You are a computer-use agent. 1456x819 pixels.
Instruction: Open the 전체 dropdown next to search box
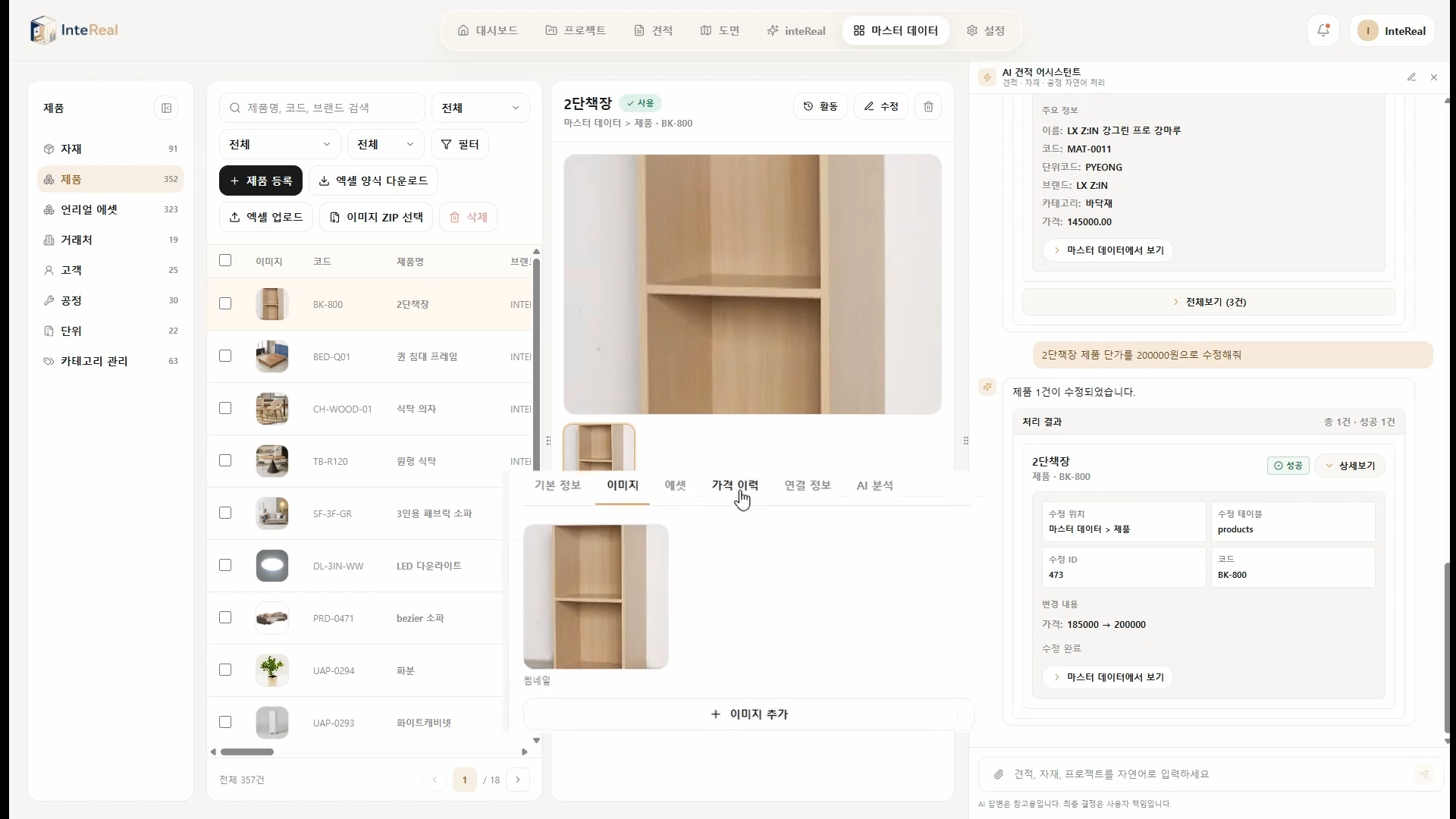tap(481, 108)
